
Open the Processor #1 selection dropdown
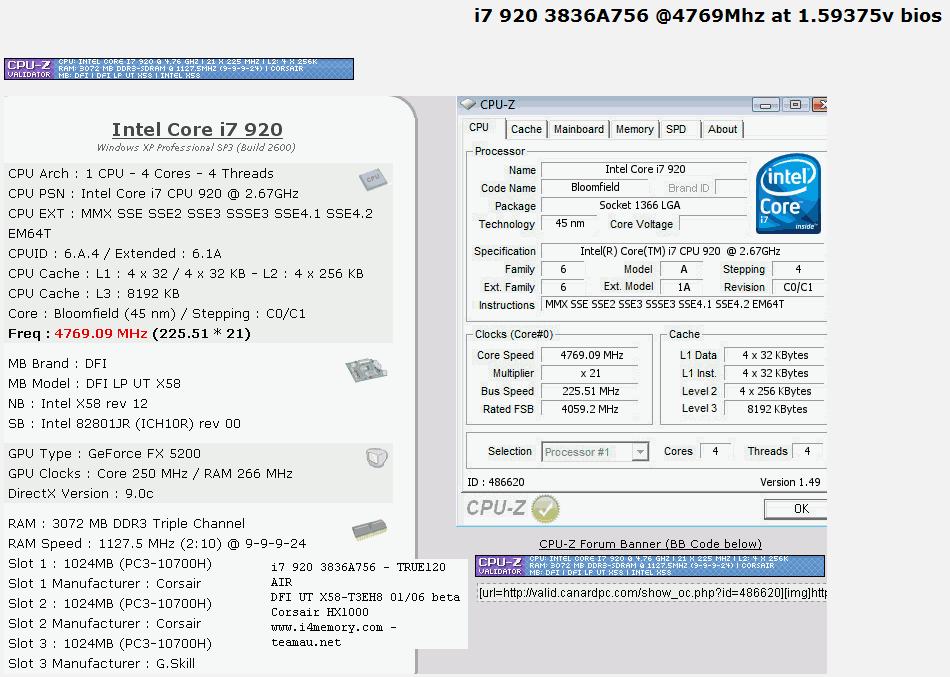595,452
